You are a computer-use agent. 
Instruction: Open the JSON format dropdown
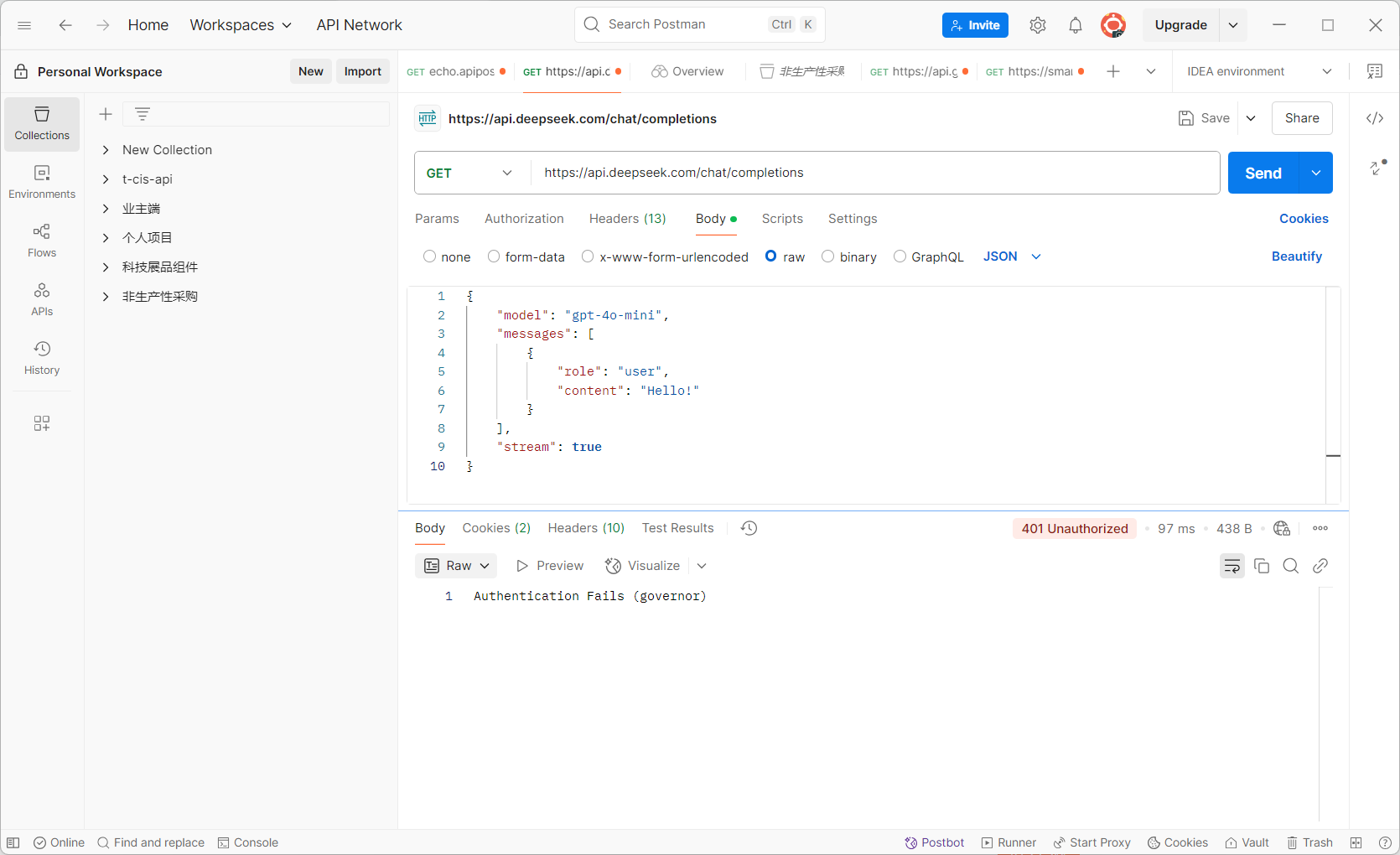point(1012,256)
